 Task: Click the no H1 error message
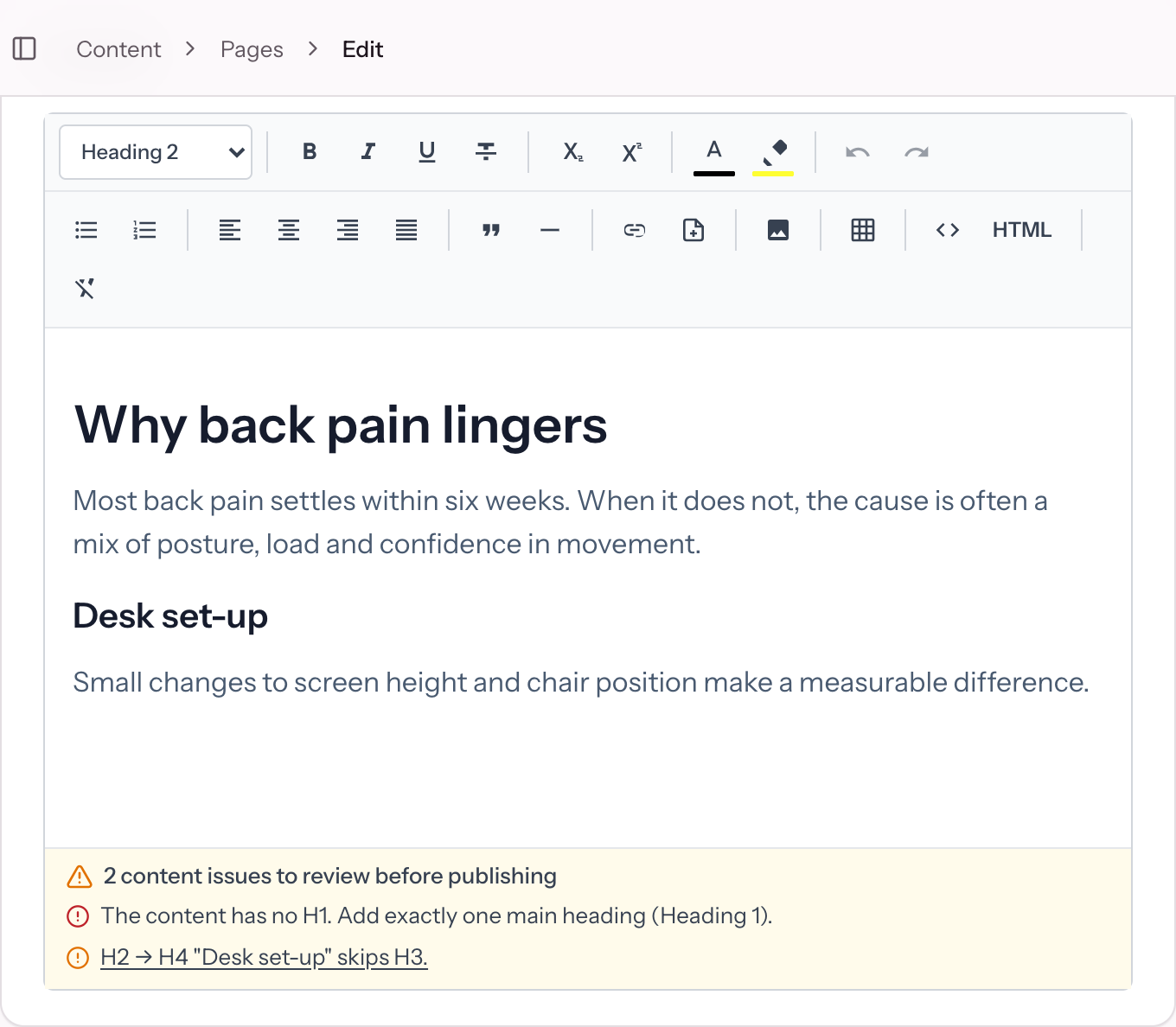437,915
